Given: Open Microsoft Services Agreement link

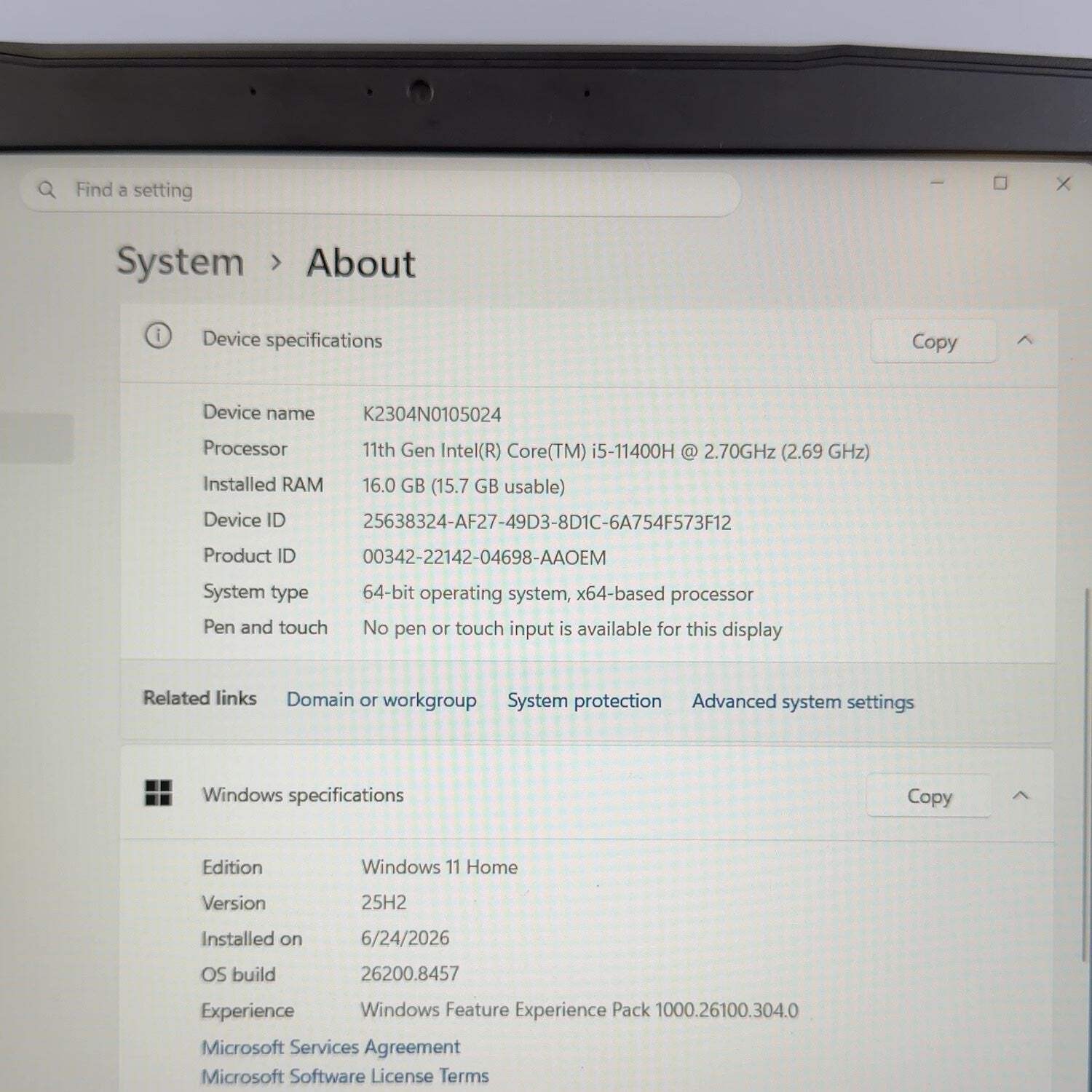Looking at the screenshot, I should (331, 1047).
